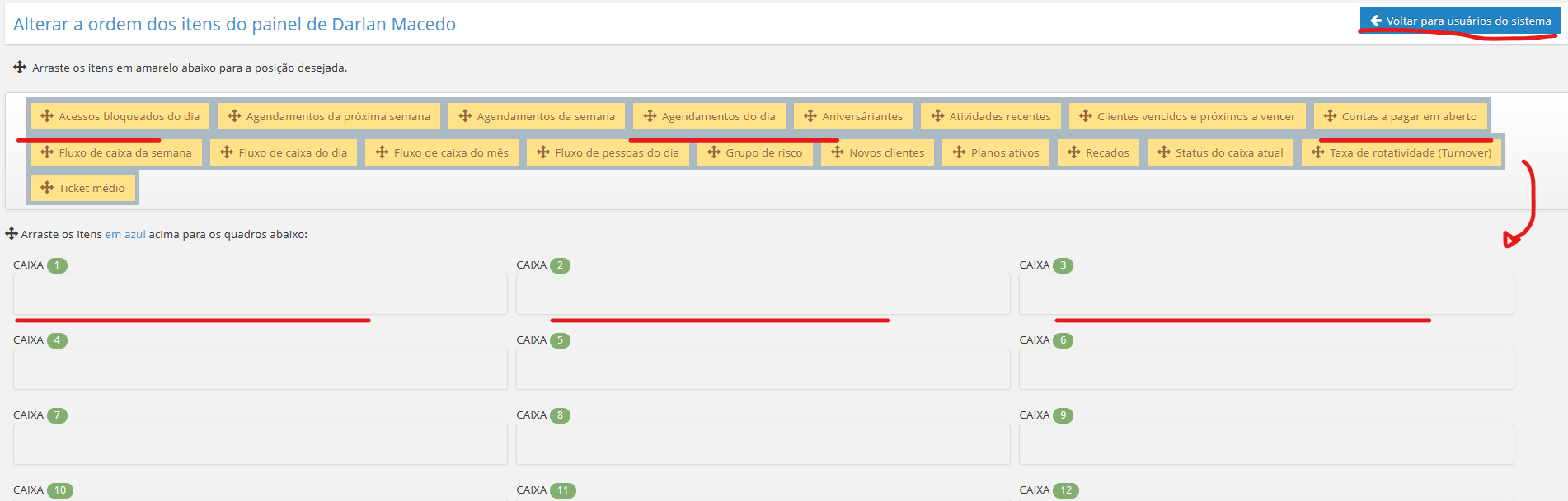Click the green CAIXA 3 number badge
The width and height of the screenshot is (1568, 501).
pyautogui.click(x=1063, y=265)
